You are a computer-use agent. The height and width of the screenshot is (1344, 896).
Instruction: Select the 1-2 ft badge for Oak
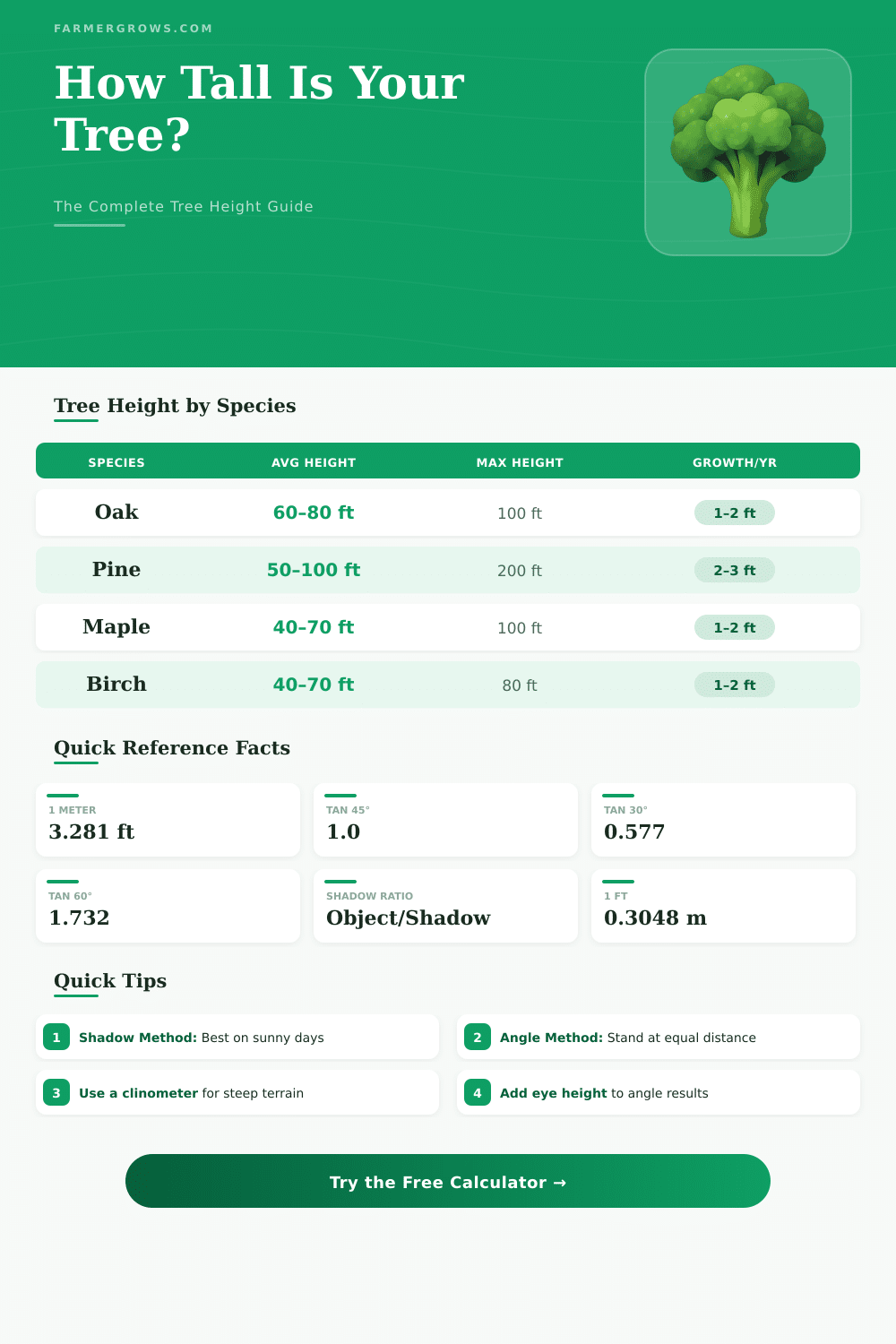coord(735,513)
